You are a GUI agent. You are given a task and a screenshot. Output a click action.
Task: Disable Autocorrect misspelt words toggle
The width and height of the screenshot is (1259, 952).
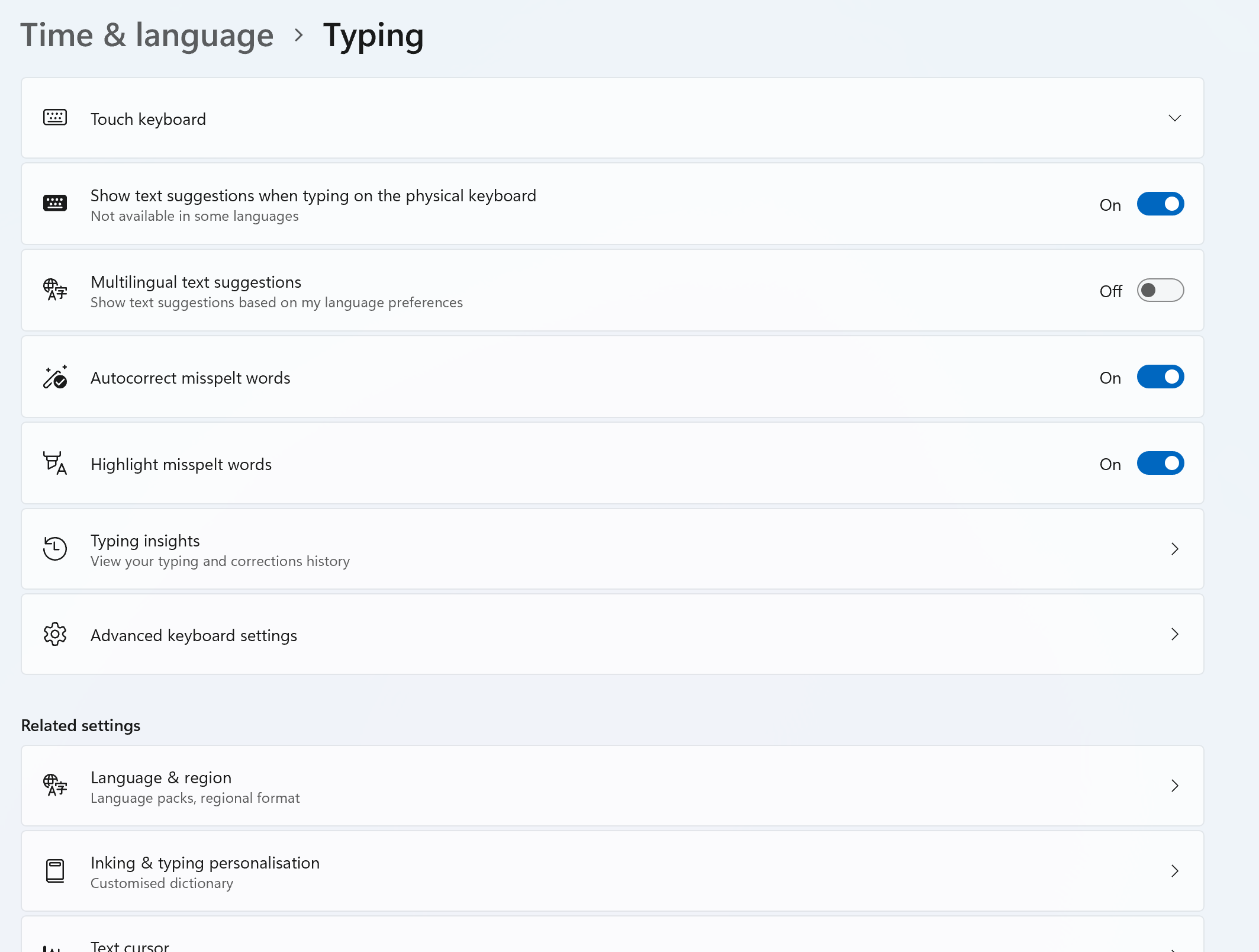tap(1160, 377)
